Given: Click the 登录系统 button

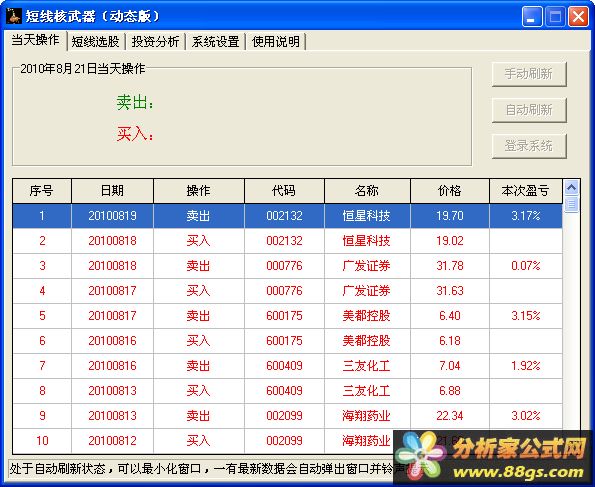Looking at the screenshot, I should point(529,146).
